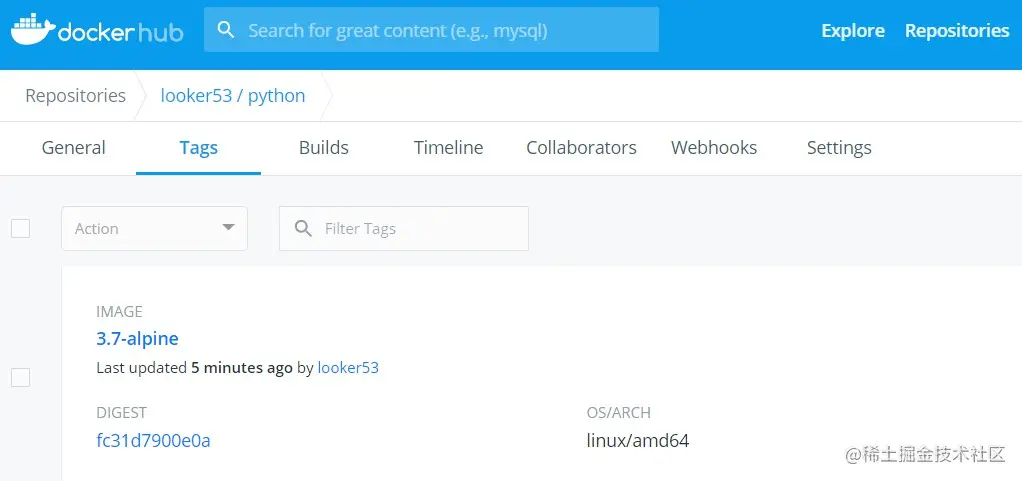Open the Action dropdown
The height and width of the screenshot is (481, 1022).
[x=154, y=228]
